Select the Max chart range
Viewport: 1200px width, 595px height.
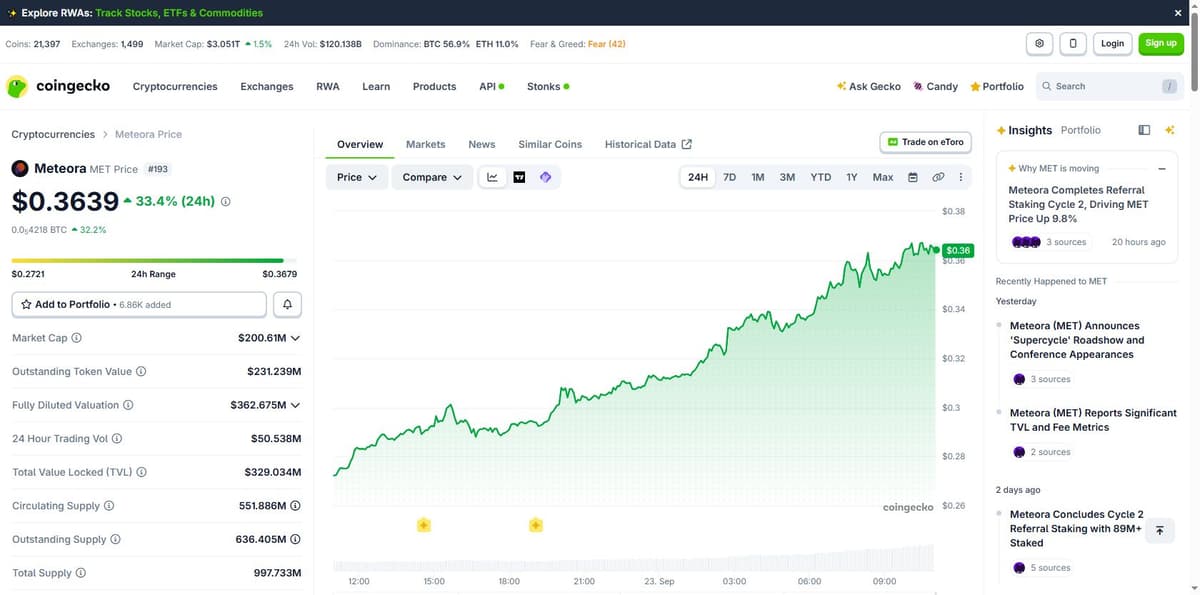[883, 177]
